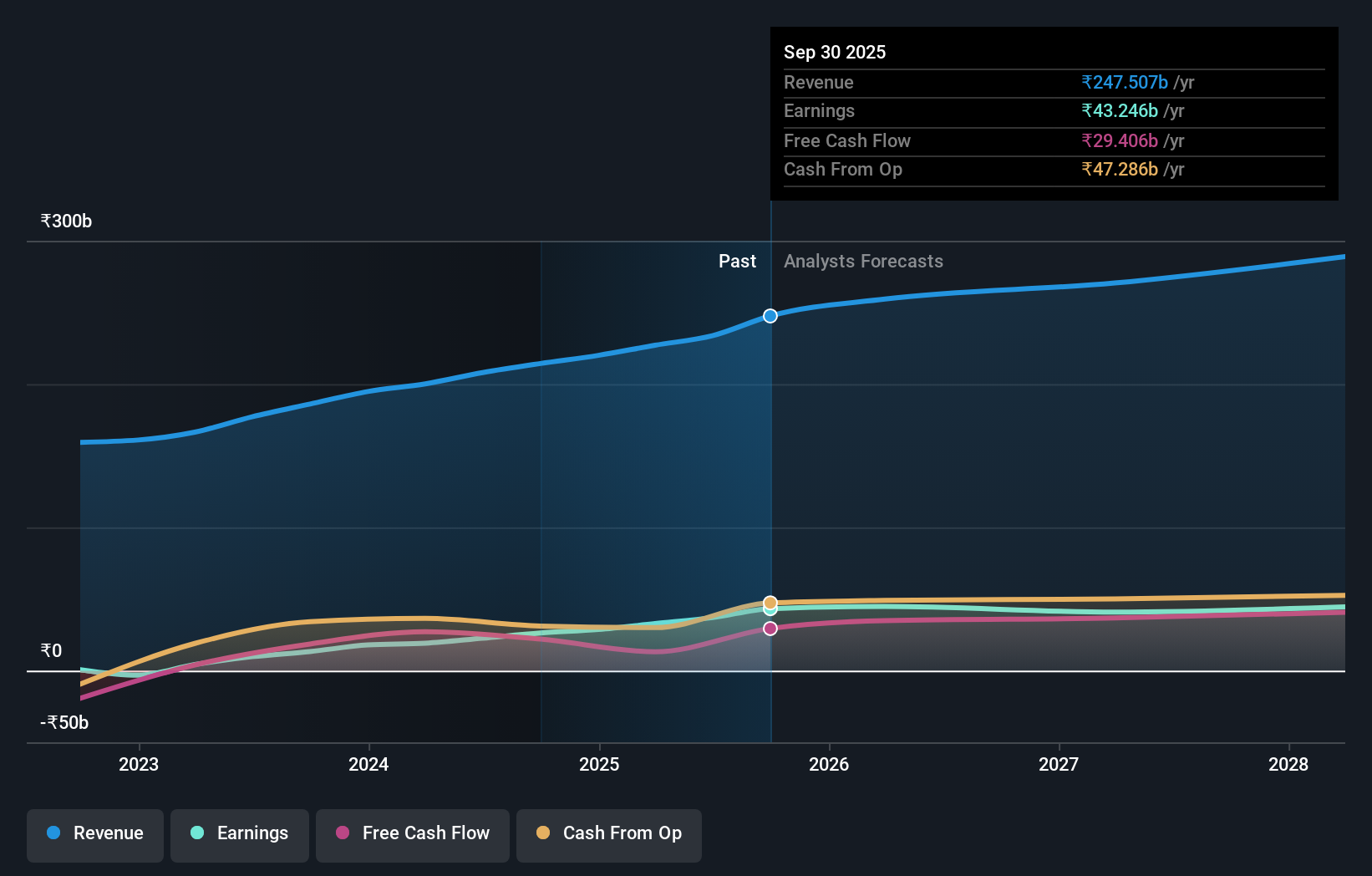Viewport: 1372px width, 876px height.
Task: Select the blue Revenue marker on the chart
Action: pos(770,316)
